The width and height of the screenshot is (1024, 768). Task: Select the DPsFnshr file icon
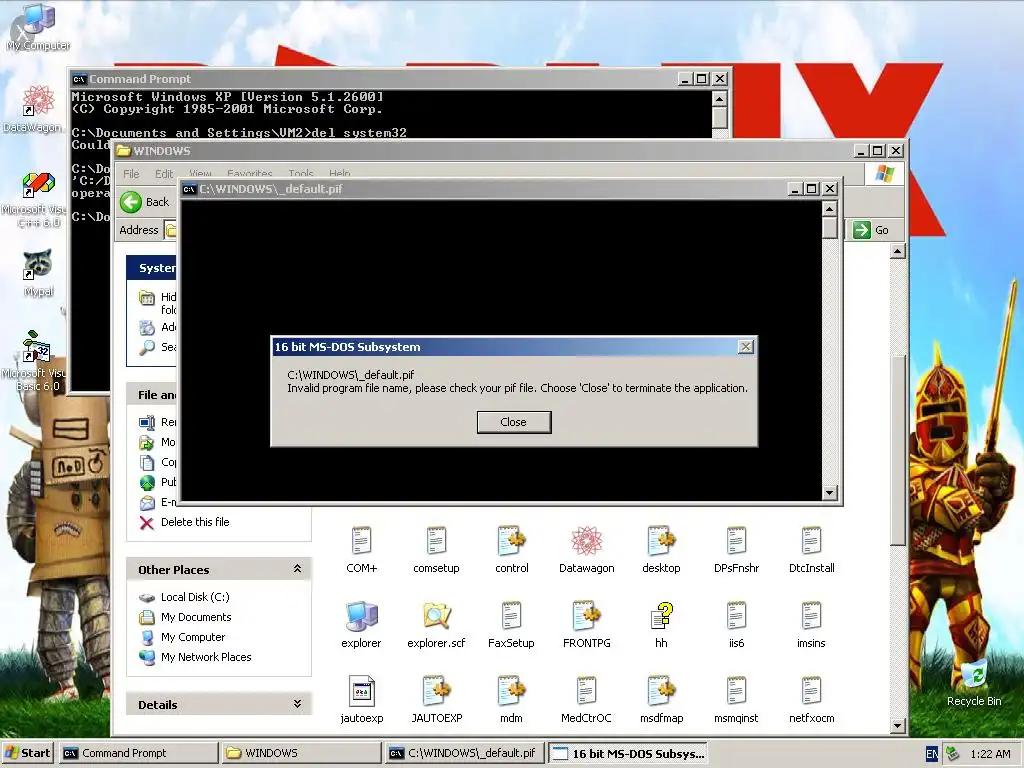736,550
